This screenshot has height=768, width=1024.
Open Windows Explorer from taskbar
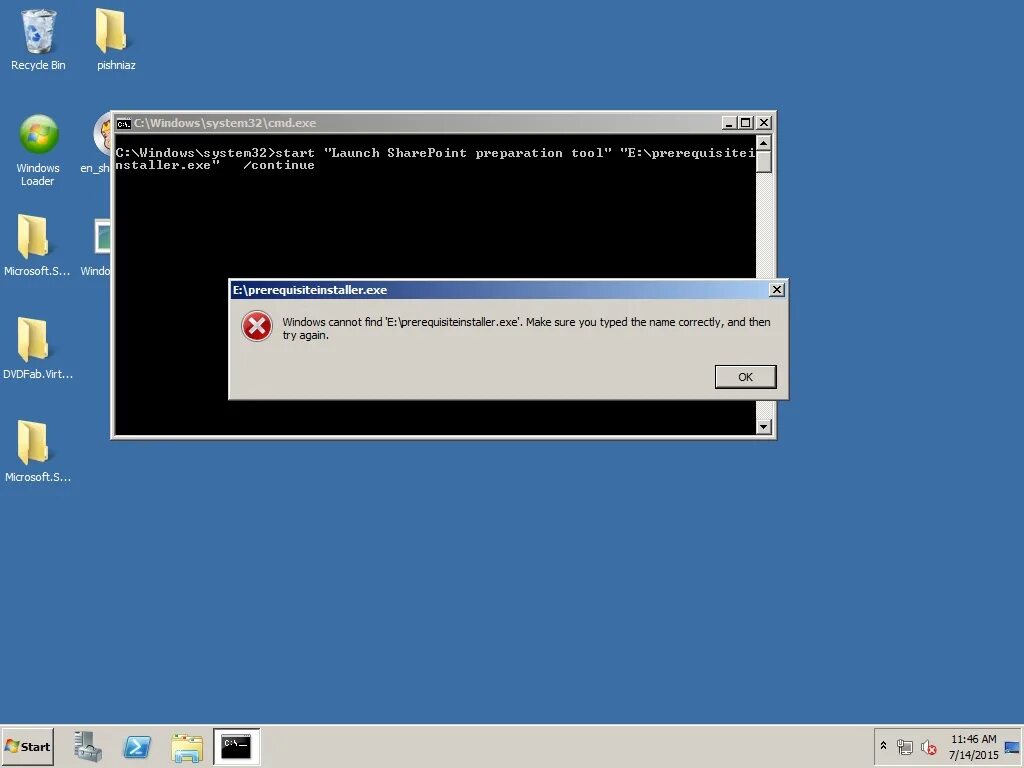(x=187, y=747)
